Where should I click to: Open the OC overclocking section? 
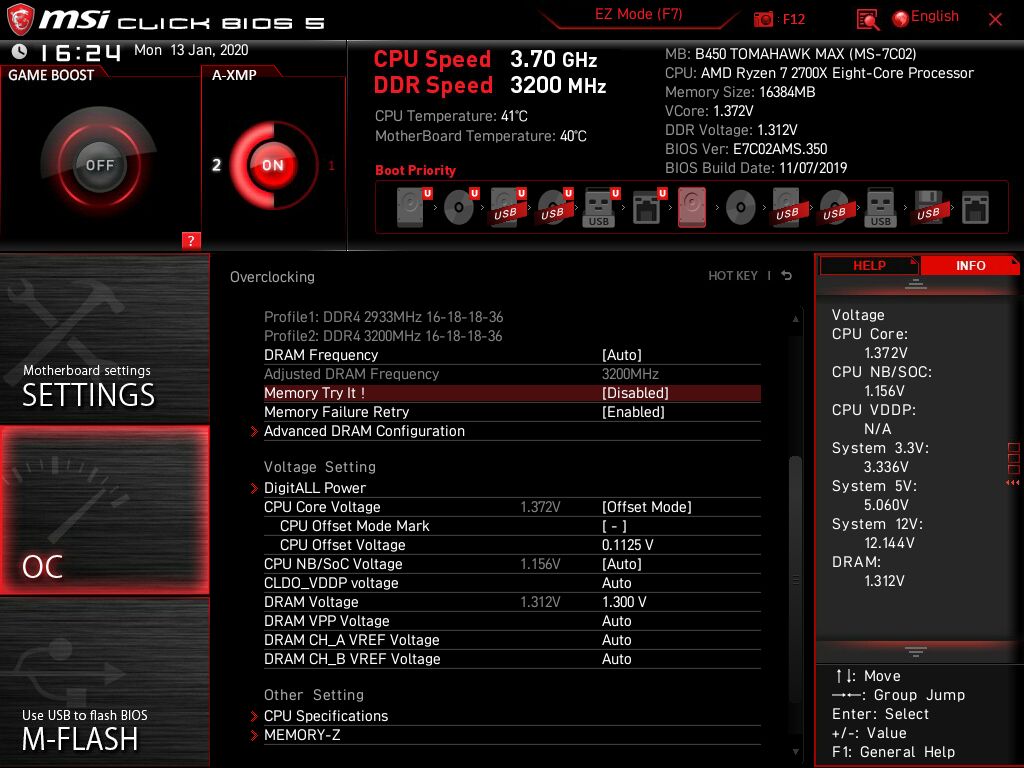pos(104,510)
